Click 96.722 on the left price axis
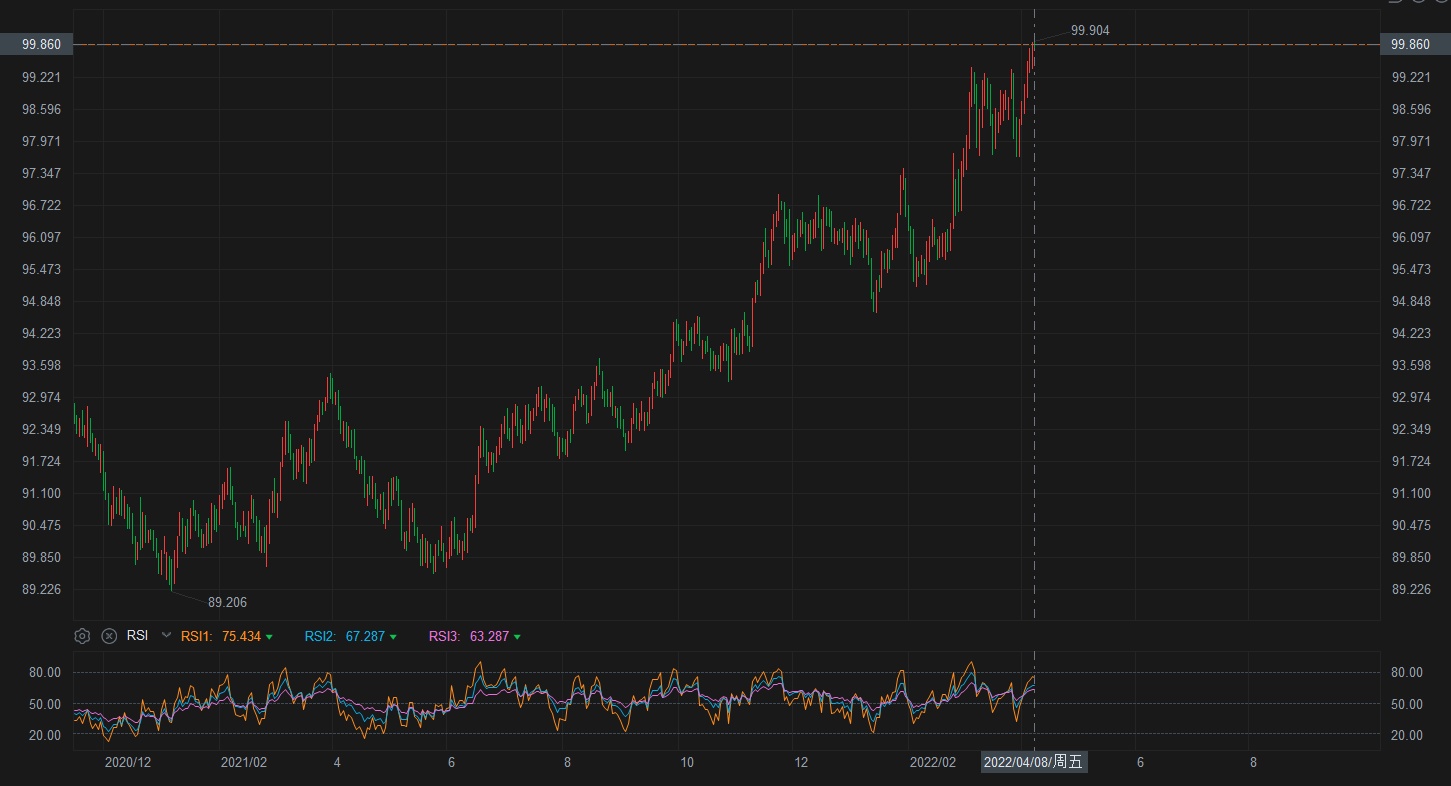This screenshot has width=1451, height=786. pos(41,205)
